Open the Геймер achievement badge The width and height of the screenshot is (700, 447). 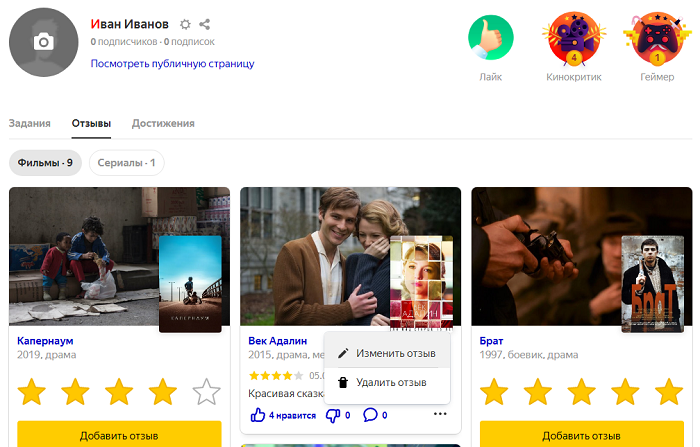pyautogui.click(x=657, y=38)
